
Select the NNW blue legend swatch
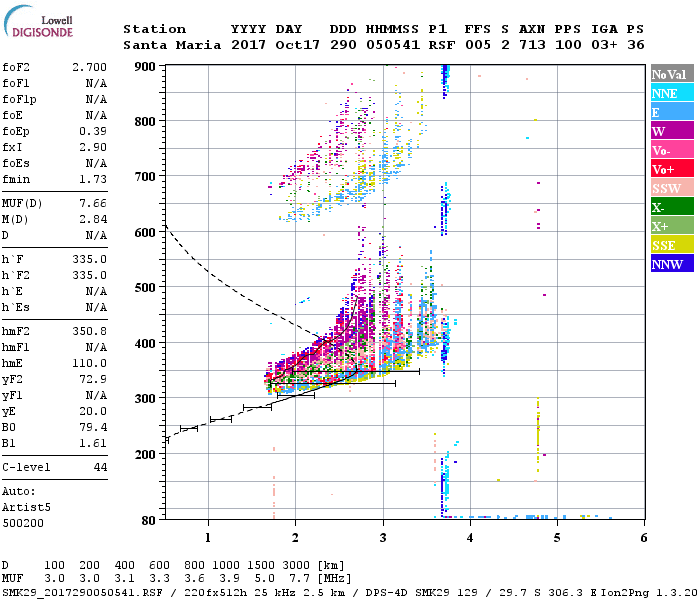coord(672,264)
